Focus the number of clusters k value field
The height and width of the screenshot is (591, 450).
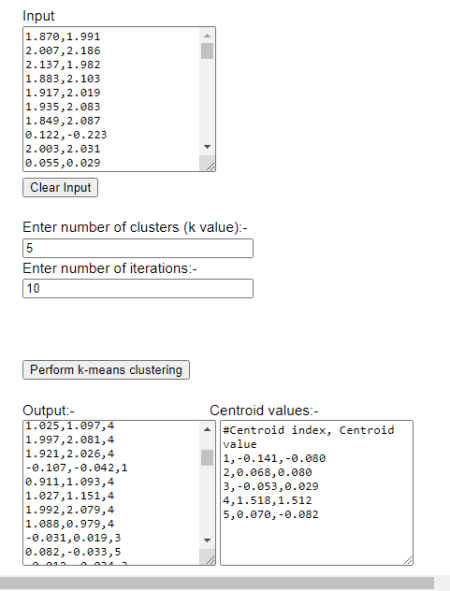pyautogui.click(x=138, y=248)
